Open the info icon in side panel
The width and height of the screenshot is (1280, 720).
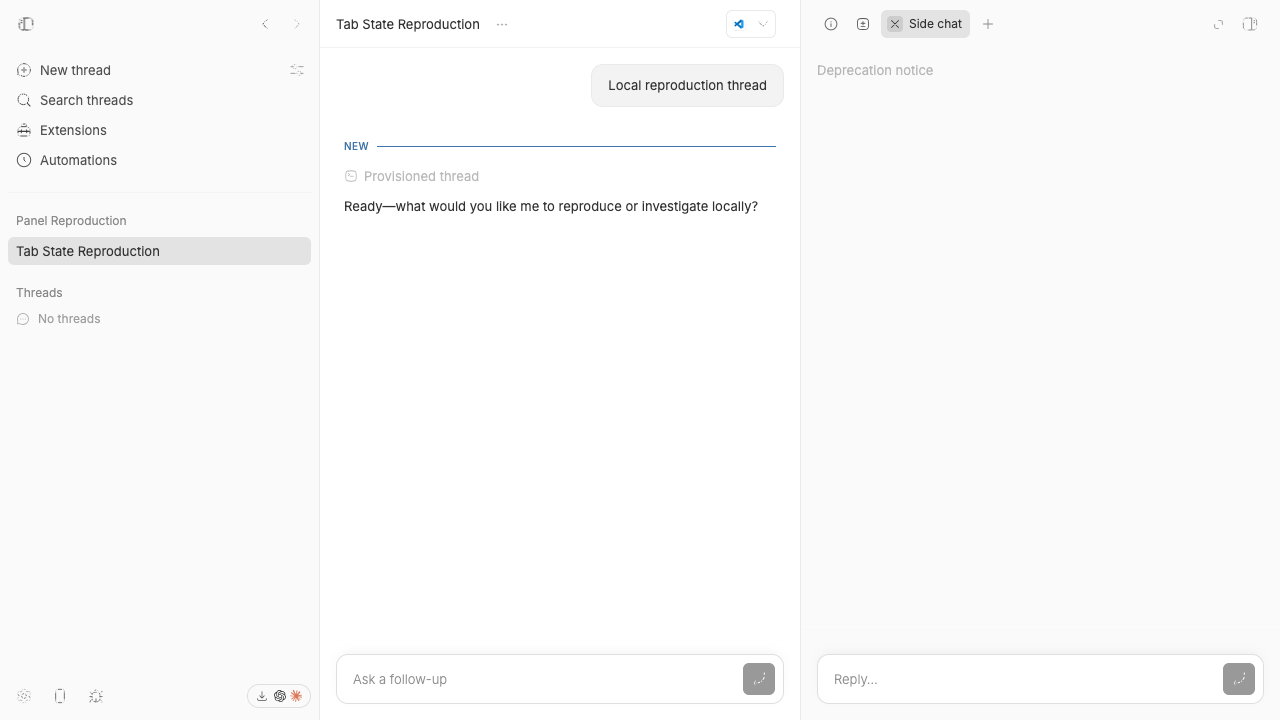[831, 24]
